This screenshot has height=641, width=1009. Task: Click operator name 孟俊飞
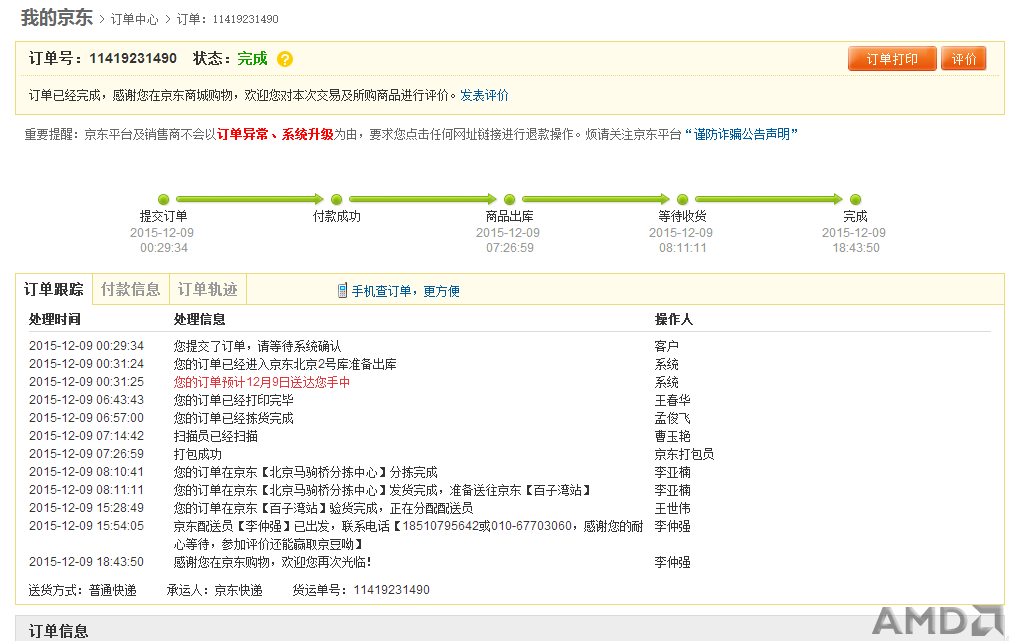(672, 418)
